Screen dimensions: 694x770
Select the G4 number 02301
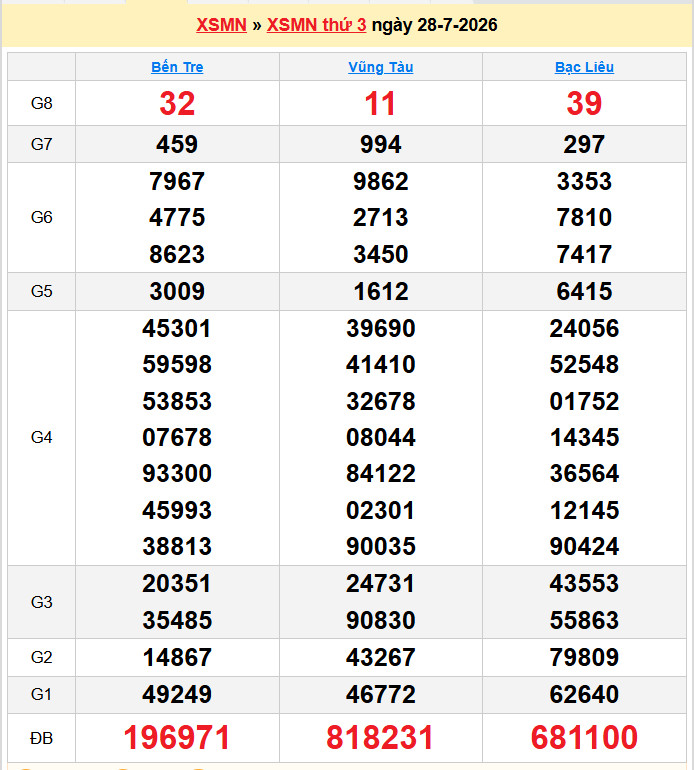381,510
